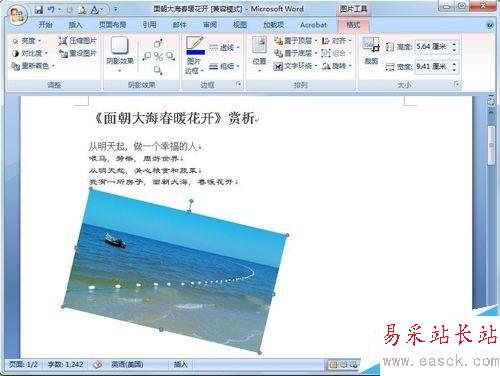Open Customize Quick Access Toolbar arrow
Image resolution: width=500 pixels, height=376 pixels.
pos(115,10)
